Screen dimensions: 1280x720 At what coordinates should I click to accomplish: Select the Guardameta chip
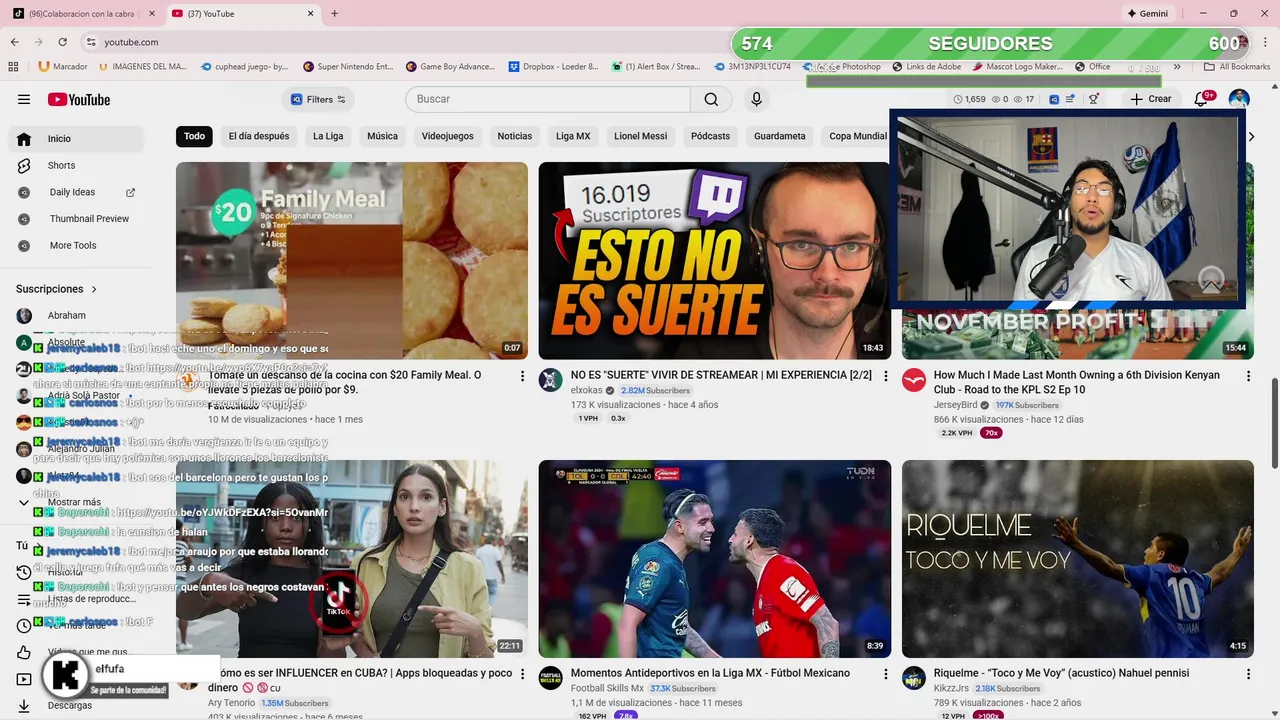tap(780, 136)
